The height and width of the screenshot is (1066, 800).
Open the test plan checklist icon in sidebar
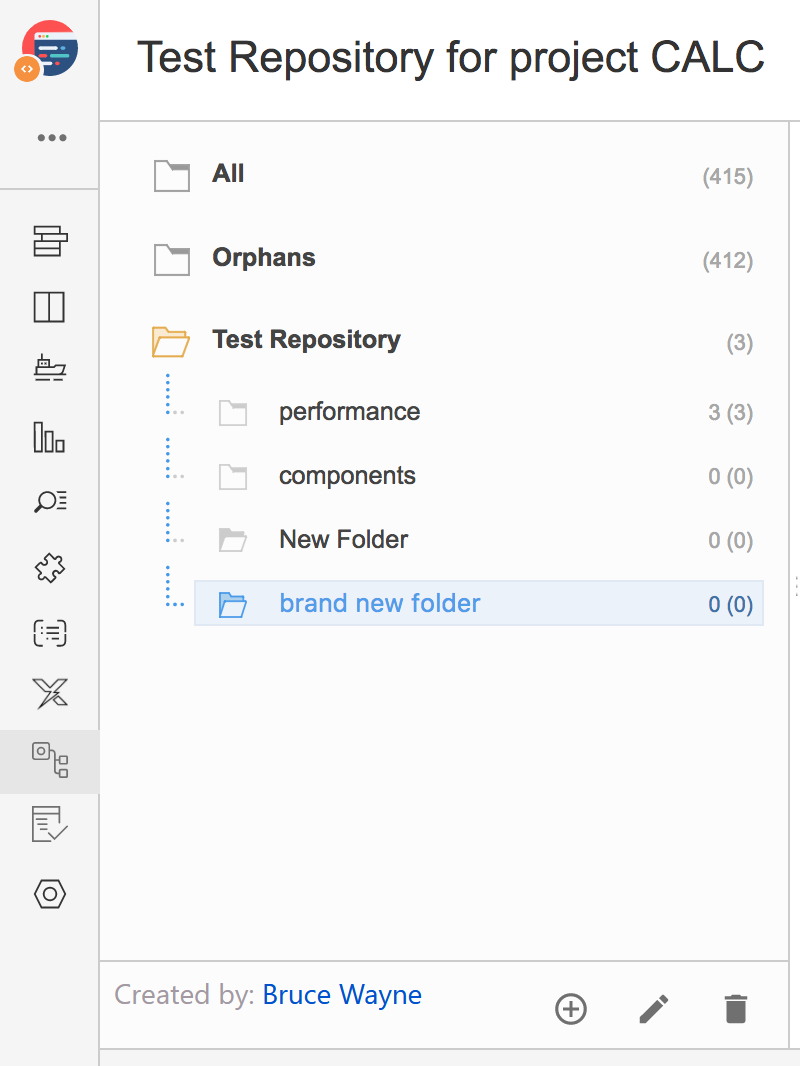coord(50,824)
